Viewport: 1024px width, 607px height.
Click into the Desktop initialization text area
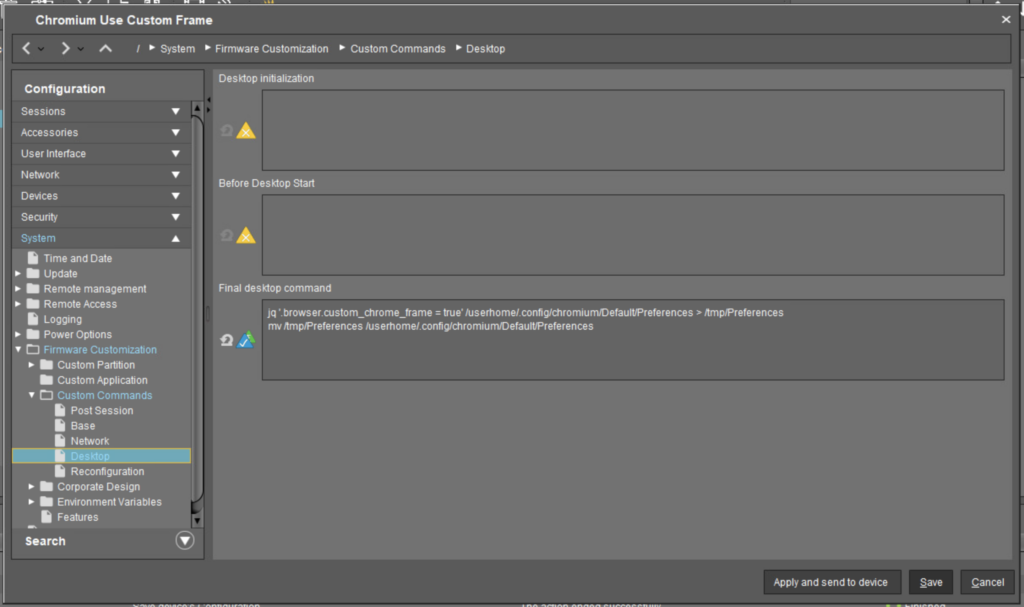[x=633, y=130]
